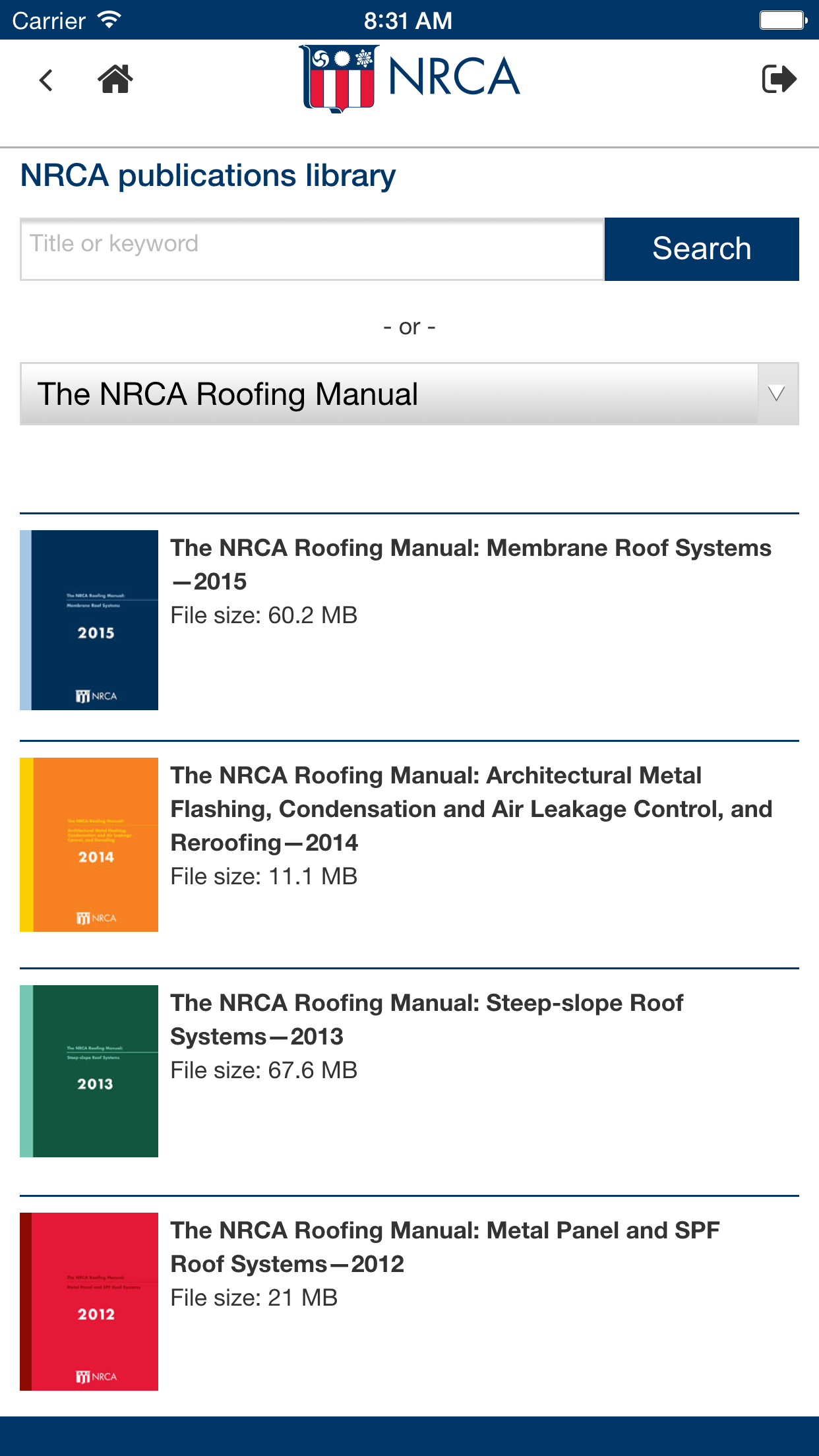Open Membrane Roof Systems—2015 title link
Image resolution: width=819 pixels, height=1456 pixels.
pos(471,564)
